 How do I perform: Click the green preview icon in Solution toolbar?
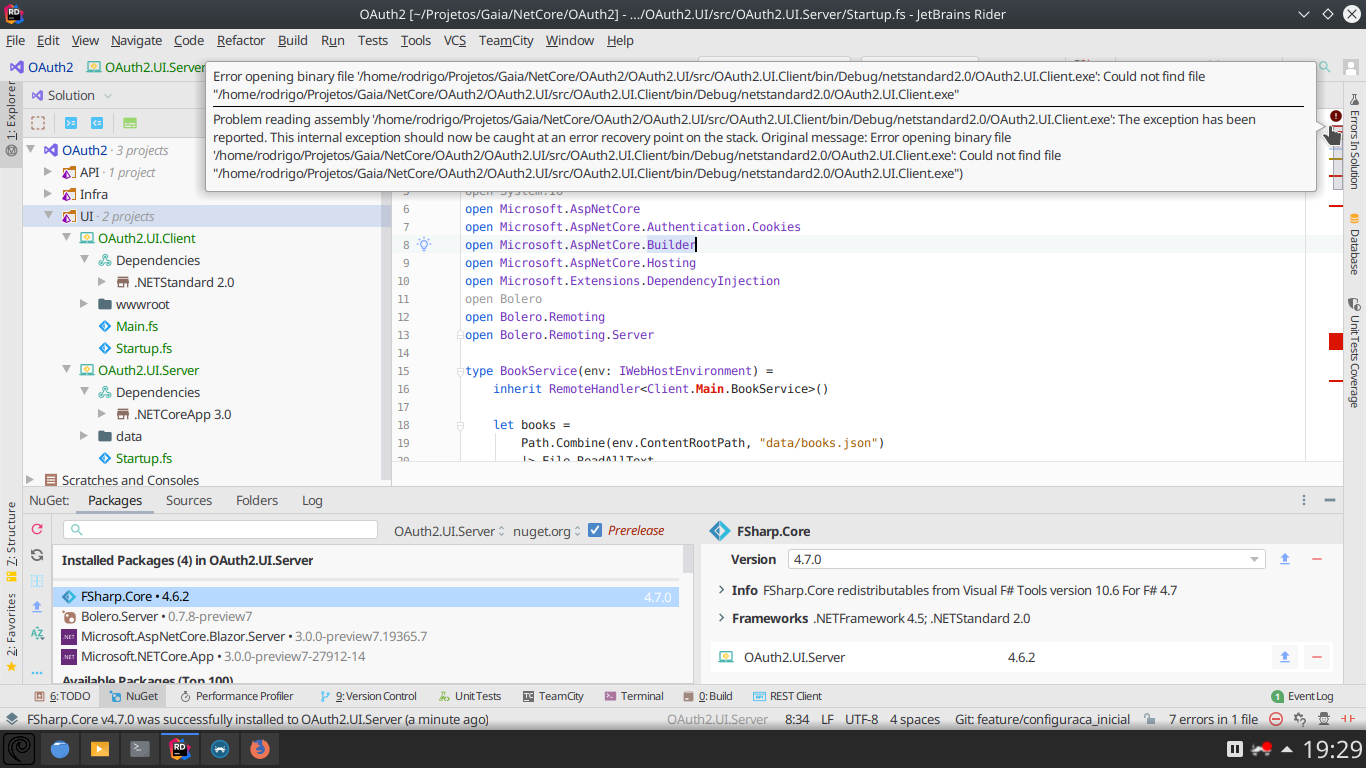tap(130, 123)
